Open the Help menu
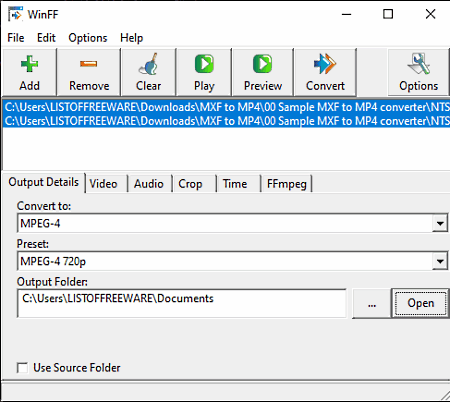Image resolution: width=450 pixels, height=402 pixels. point(131,38)
